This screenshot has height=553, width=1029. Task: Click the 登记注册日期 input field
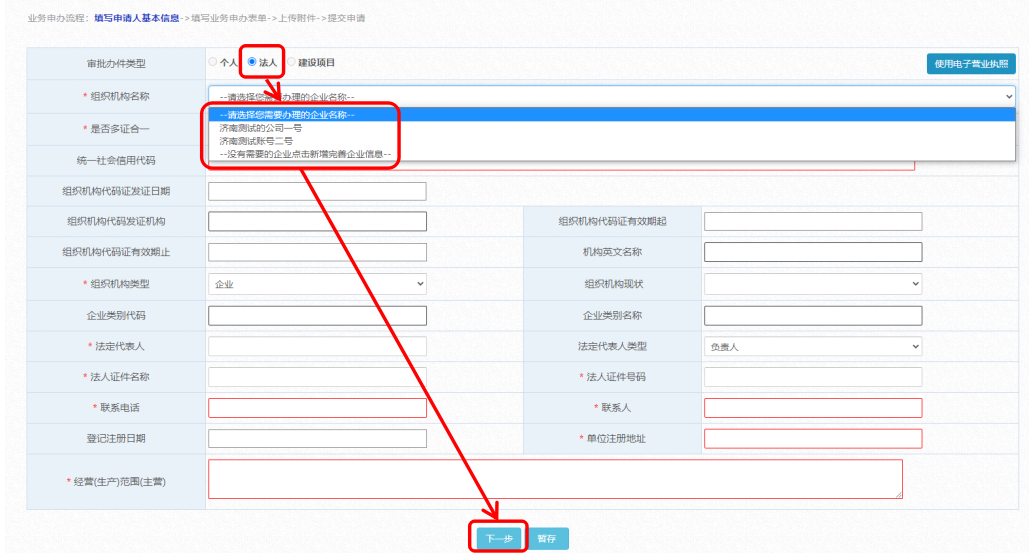coord(317,438)
